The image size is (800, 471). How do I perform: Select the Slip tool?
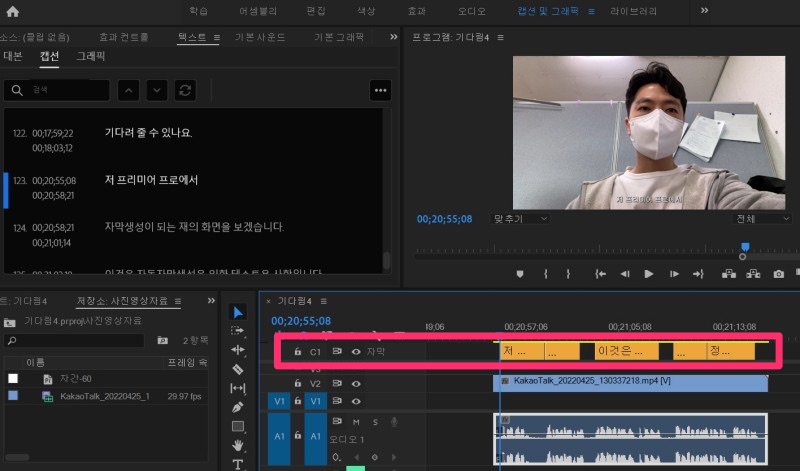238,388
